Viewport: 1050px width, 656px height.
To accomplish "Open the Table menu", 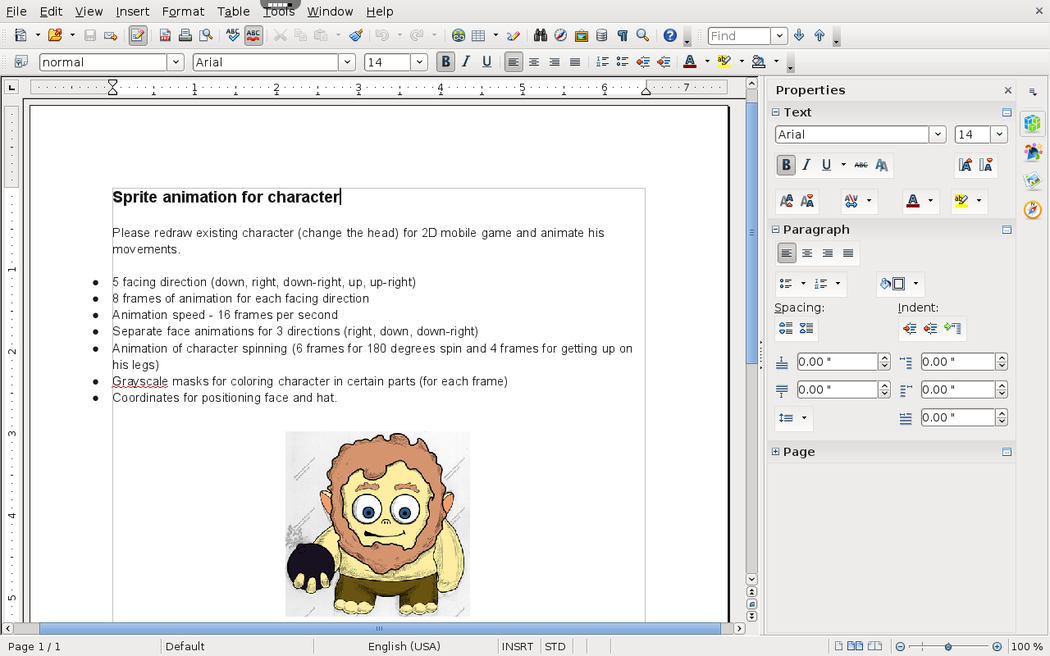I will point(233,11).
